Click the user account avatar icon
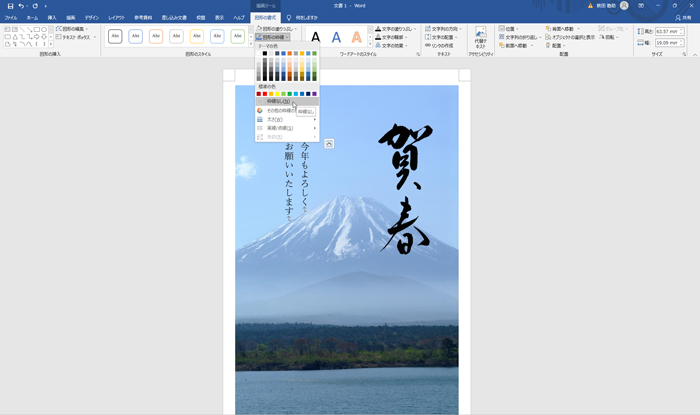Image resolution: width=700 pixels, height=415 pixels. pyautogui.click(x=624, y=6)
